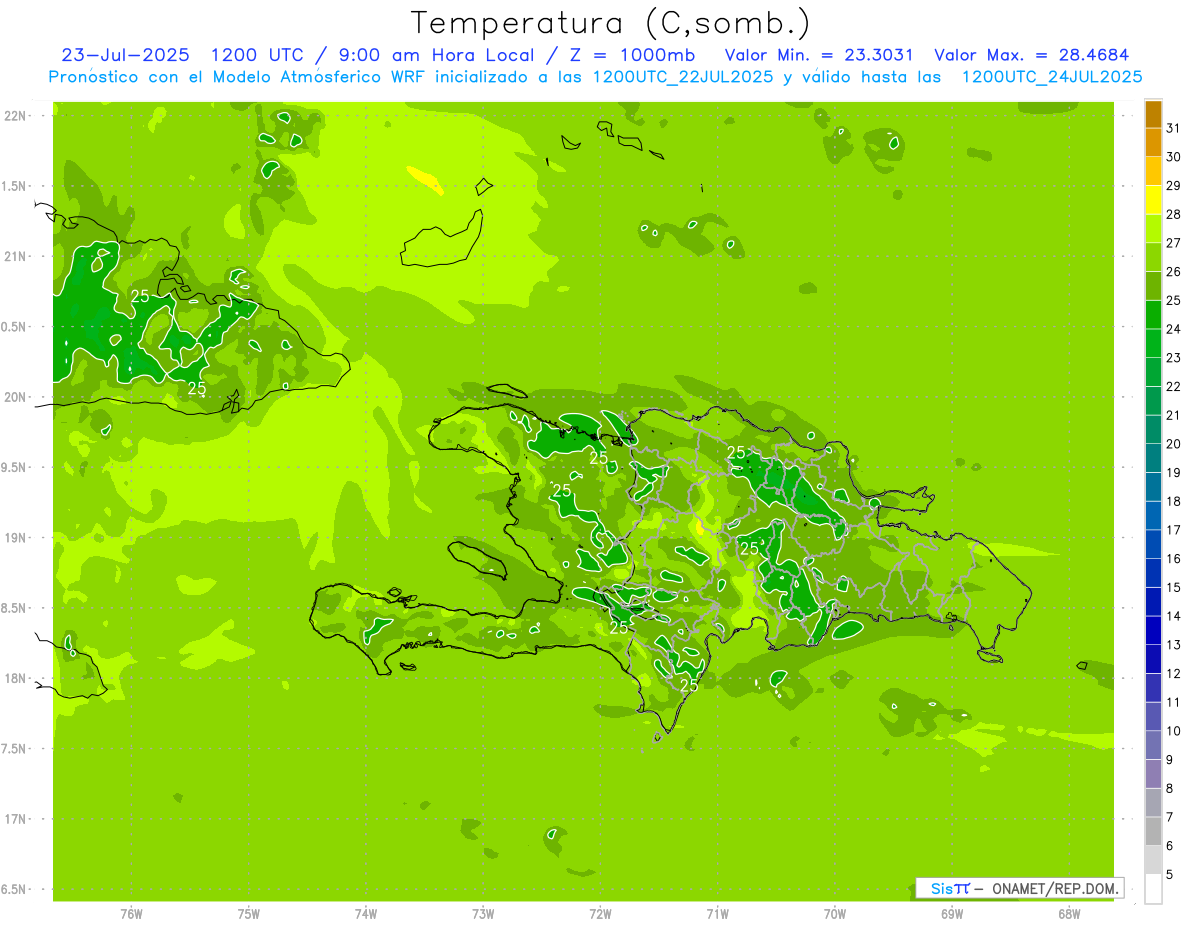1200x927 pixels.
Task: Click the latitude axis label "9.5N"
Action: tap(15, 468)
